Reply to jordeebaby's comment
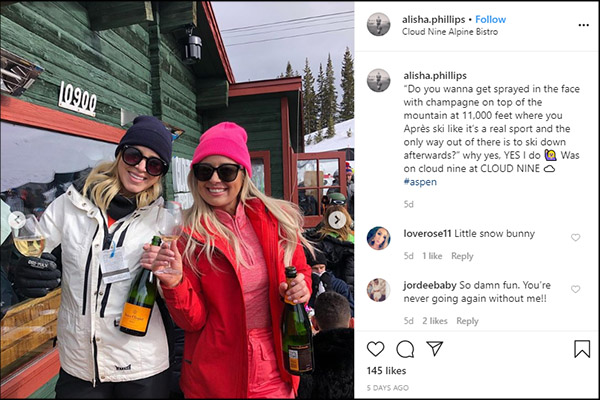 [x=467, y=321]
